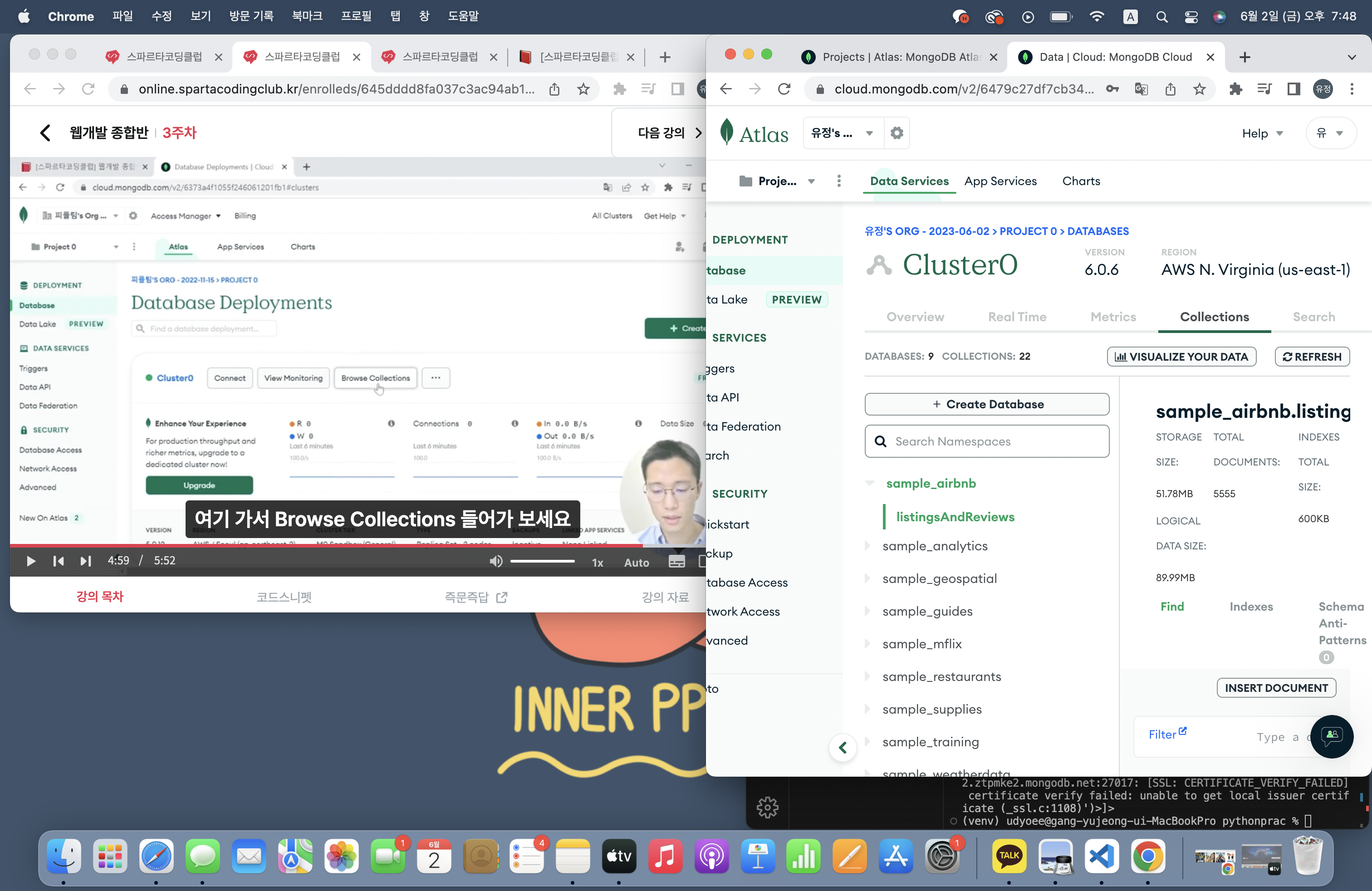Go back to previous page in lecture header
Screen dimensions: 1372x891
coord(45,132)
